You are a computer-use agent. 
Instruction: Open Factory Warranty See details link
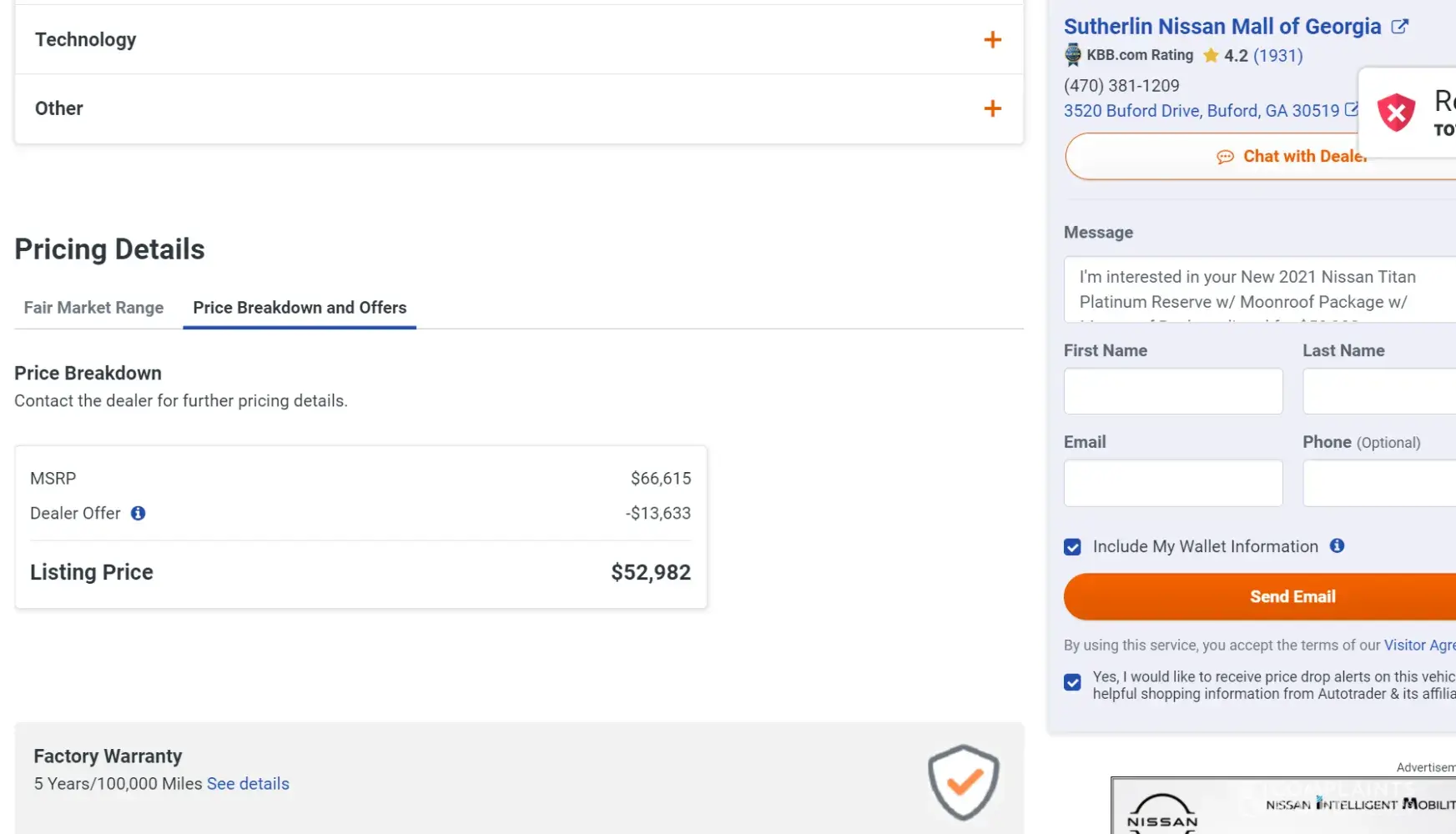248,784
